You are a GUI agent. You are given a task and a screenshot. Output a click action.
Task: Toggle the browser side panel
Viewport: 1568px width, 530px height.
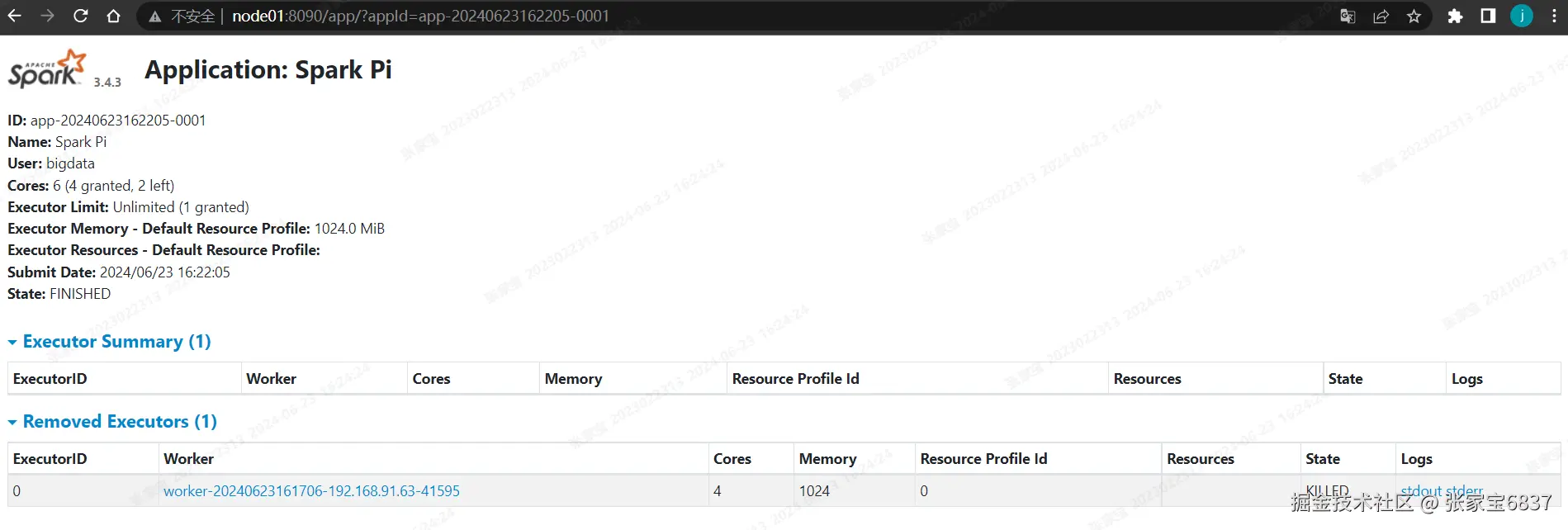point(1488,17)
